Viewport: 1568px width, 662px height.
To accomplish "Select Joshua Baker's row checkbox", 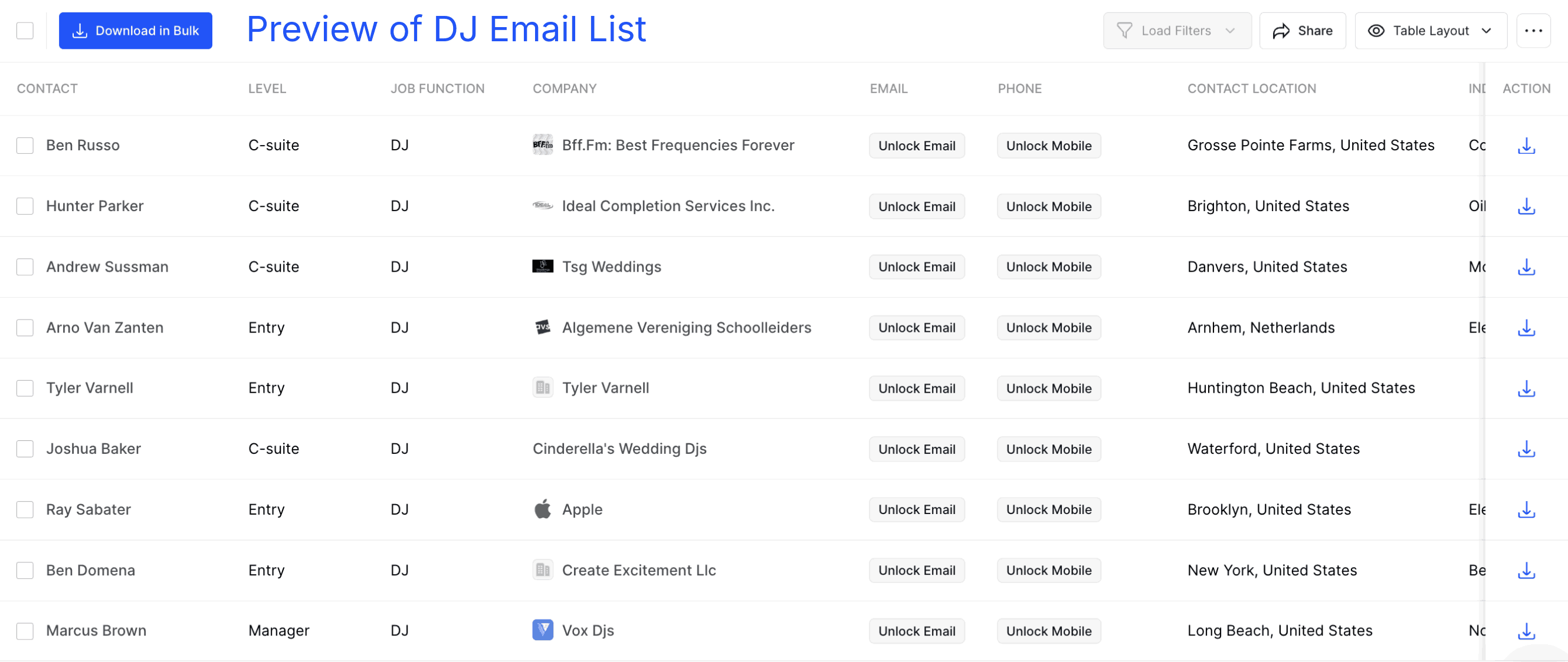I will 24,449.
